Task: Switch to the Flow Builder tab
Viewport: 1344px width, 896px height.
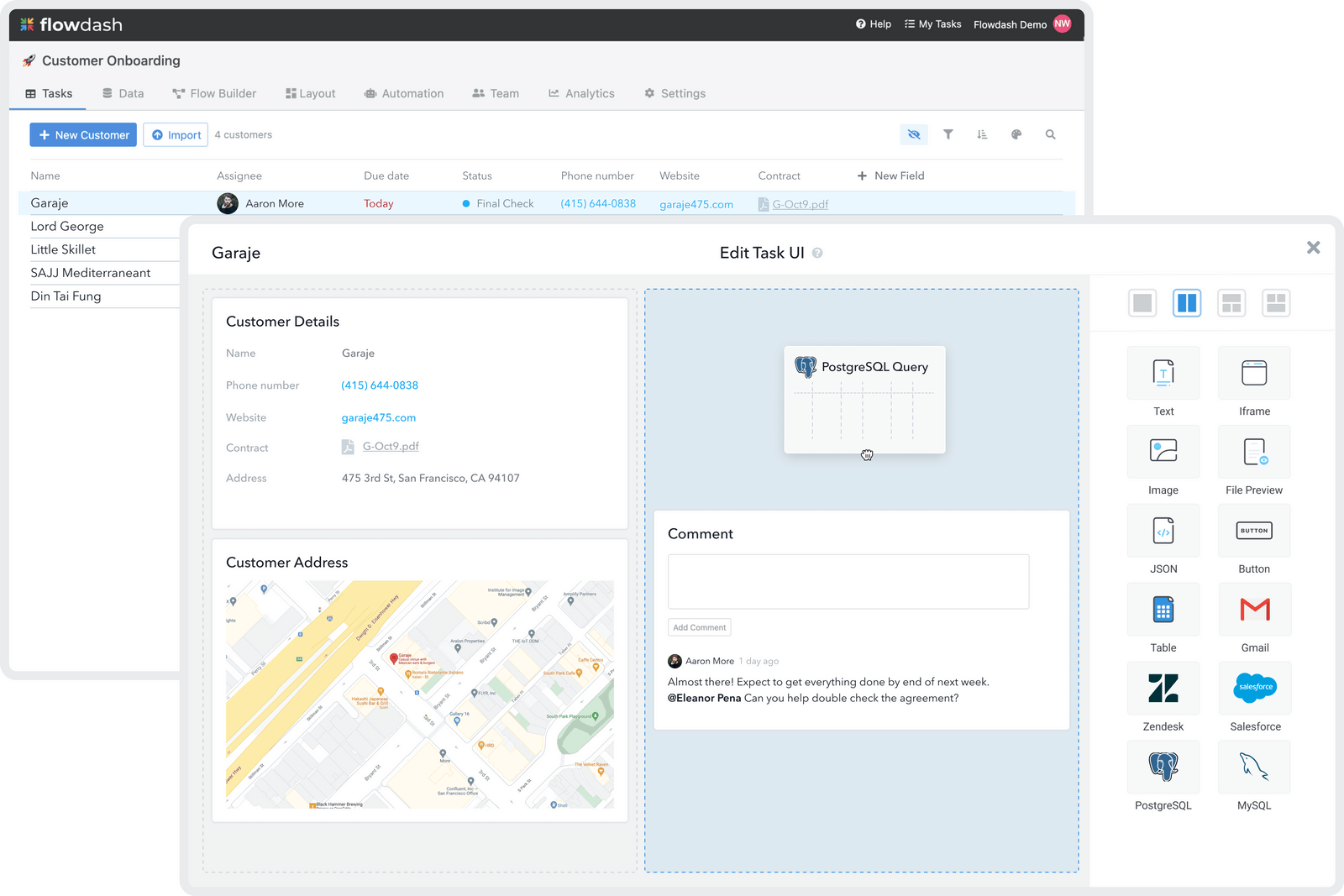Action: pyautogui.click(x=214, y=93)
